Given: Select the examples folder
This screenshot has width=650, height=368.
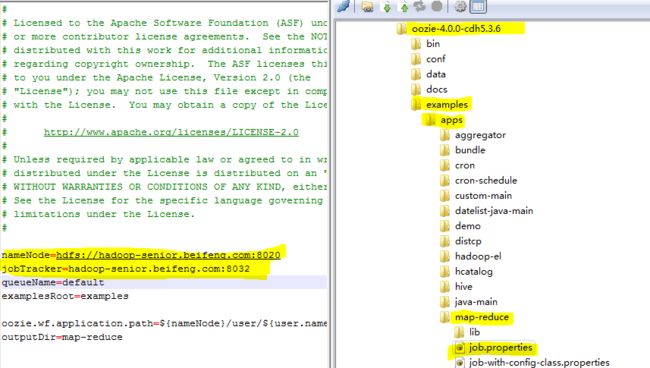Looking at the screenshot, I should pyautogui.click(x=446, y=104).
